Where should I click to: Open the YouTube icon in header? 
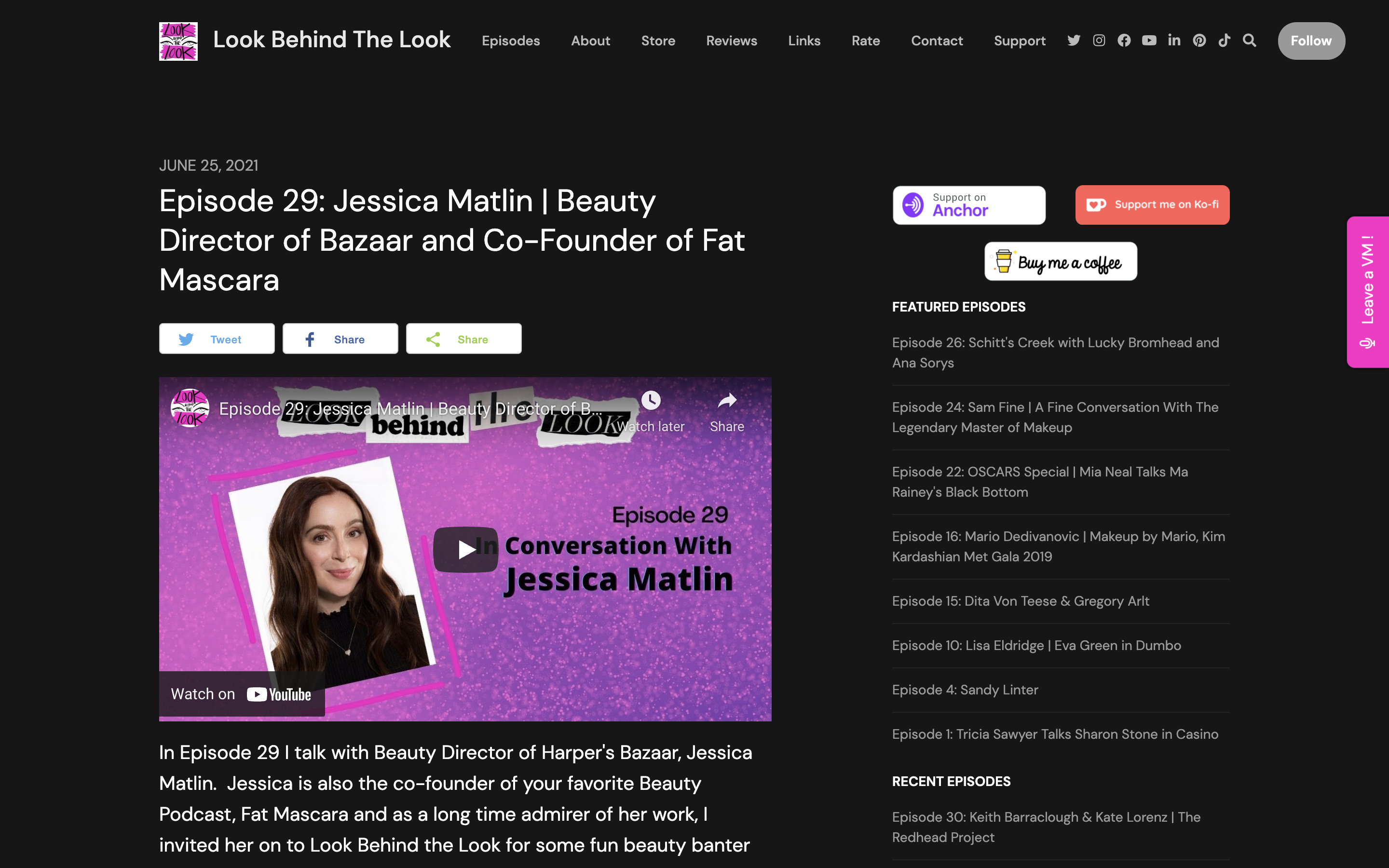(1149, 40)
